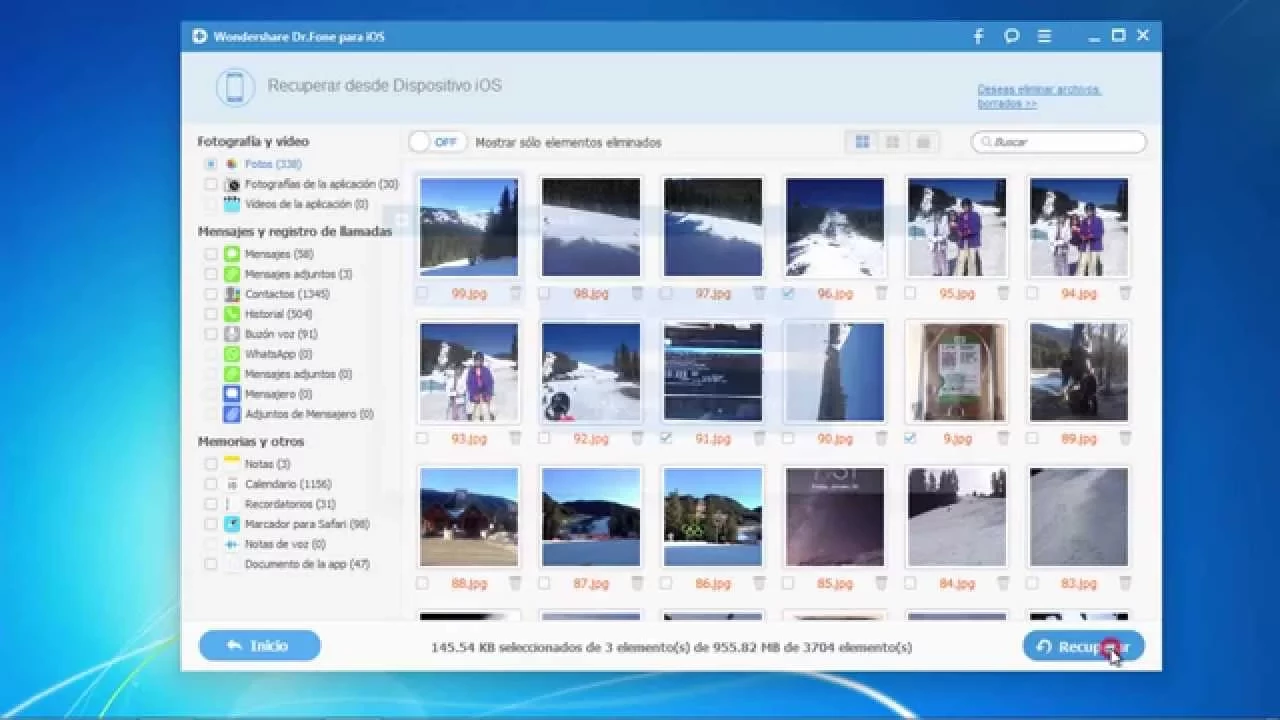1280x720 pixels.
Task: Switch to large thumbnail grid view
Action: pyautogui.click(x=862, y=142)
